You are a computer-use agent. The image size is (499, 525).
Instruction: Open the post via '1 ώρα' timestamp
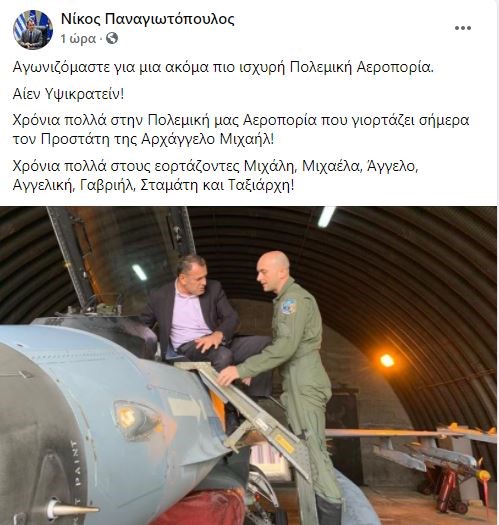click(78, 39)
